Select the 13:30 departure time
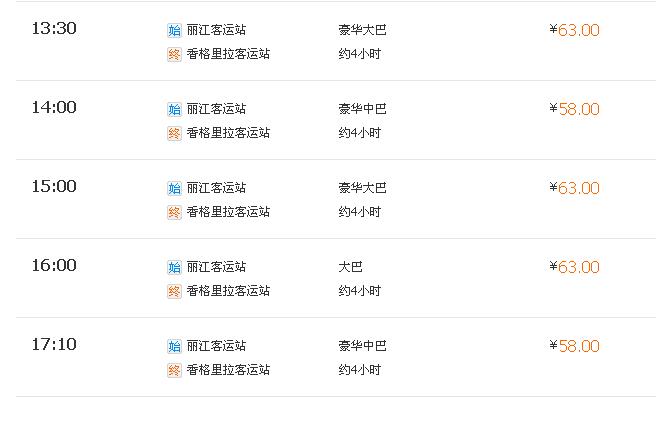Viewport: 656px width, 425px height. pyautogui.click(x=54, y=28)
